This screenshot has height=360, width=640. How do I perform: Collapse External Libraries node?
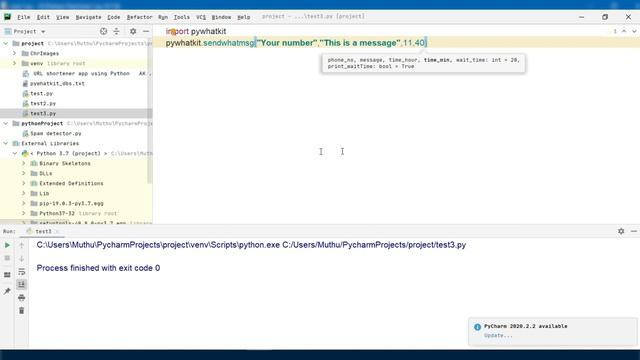tap(6, 143)
